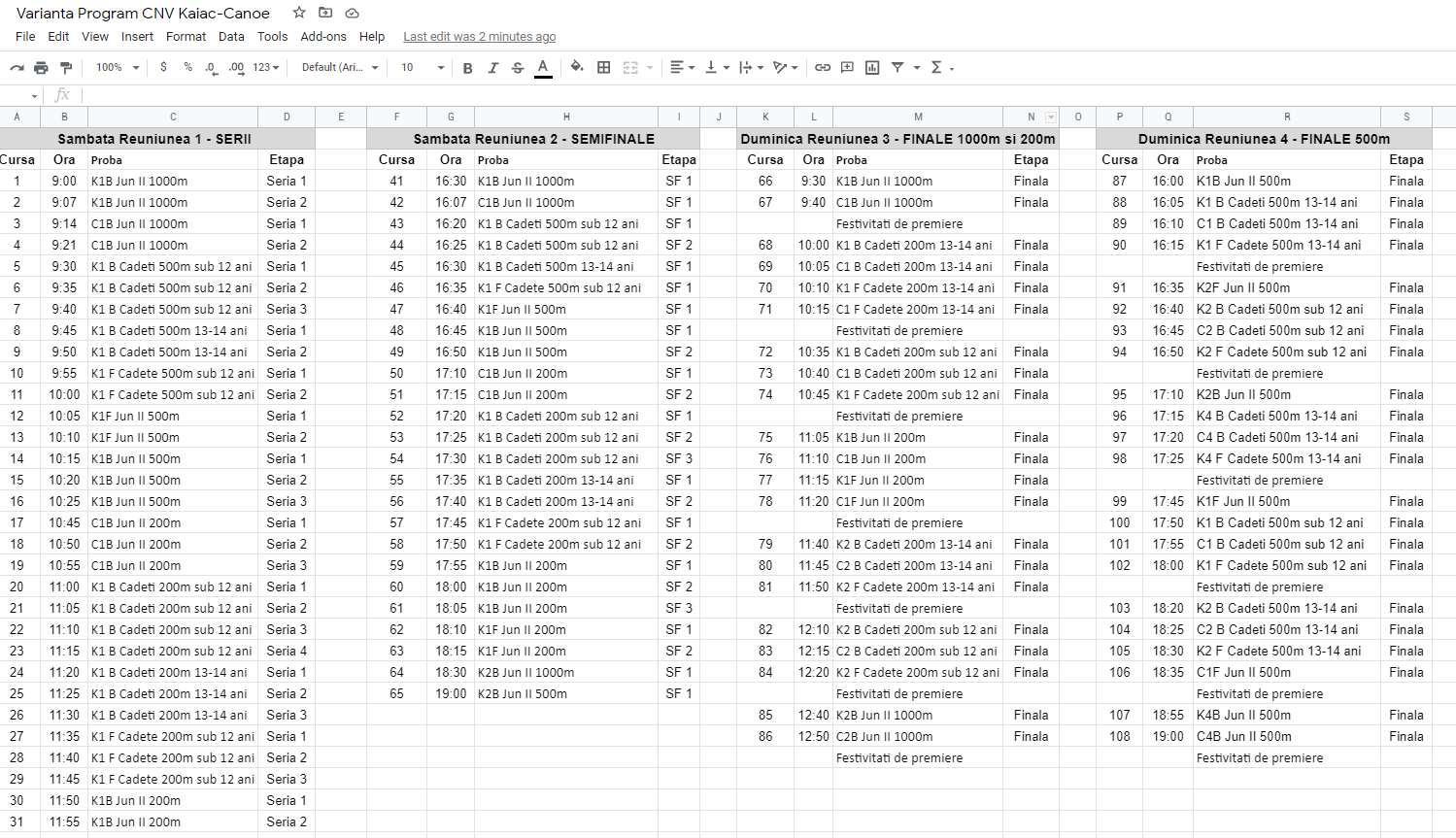Viewport: 1456px width, 838px height.
Task: Open the Help menu
Action: 372,36
